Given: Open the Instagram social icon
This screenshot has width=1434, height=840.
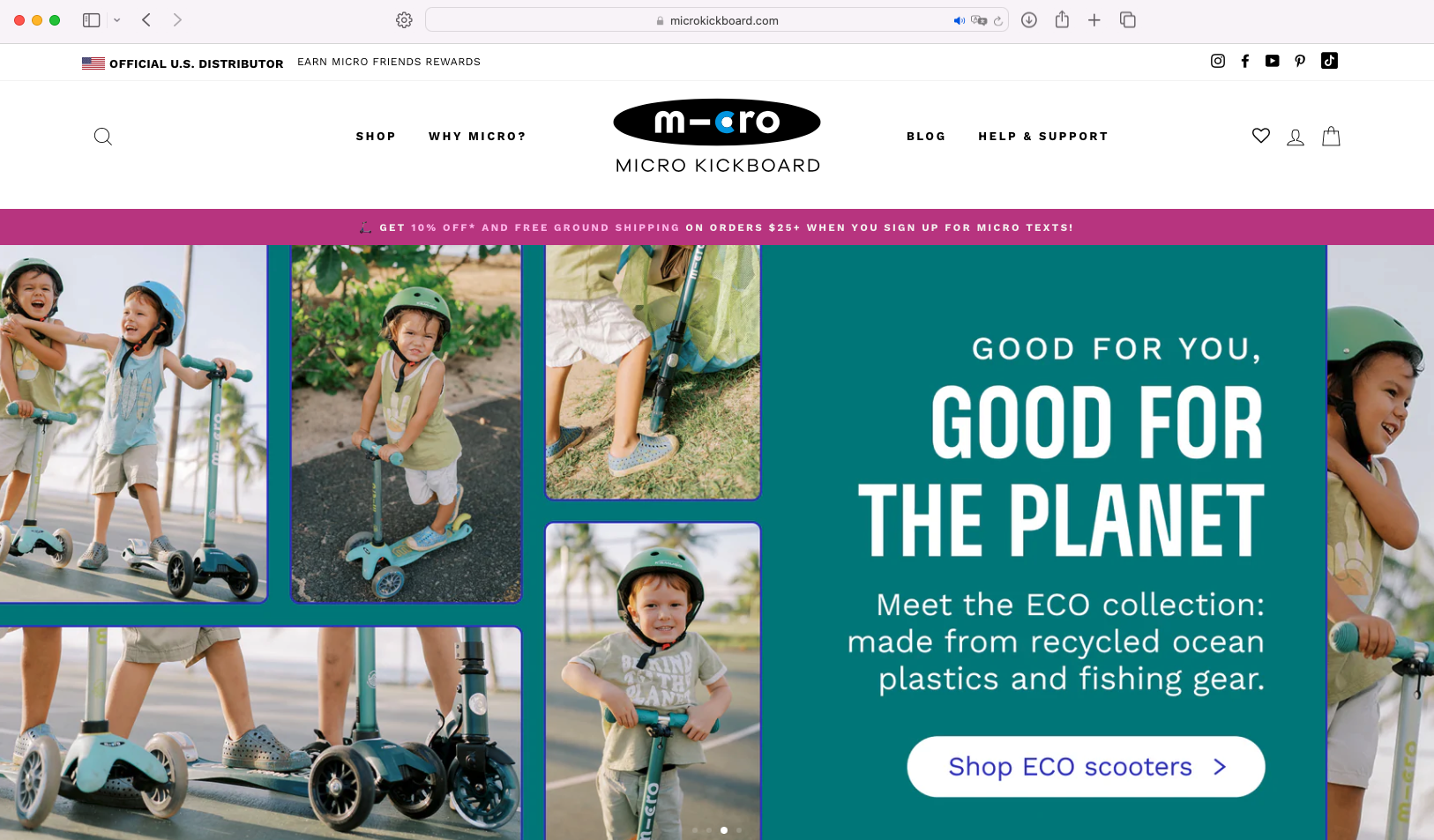Looking at the screenshot, I should 1218,61.
